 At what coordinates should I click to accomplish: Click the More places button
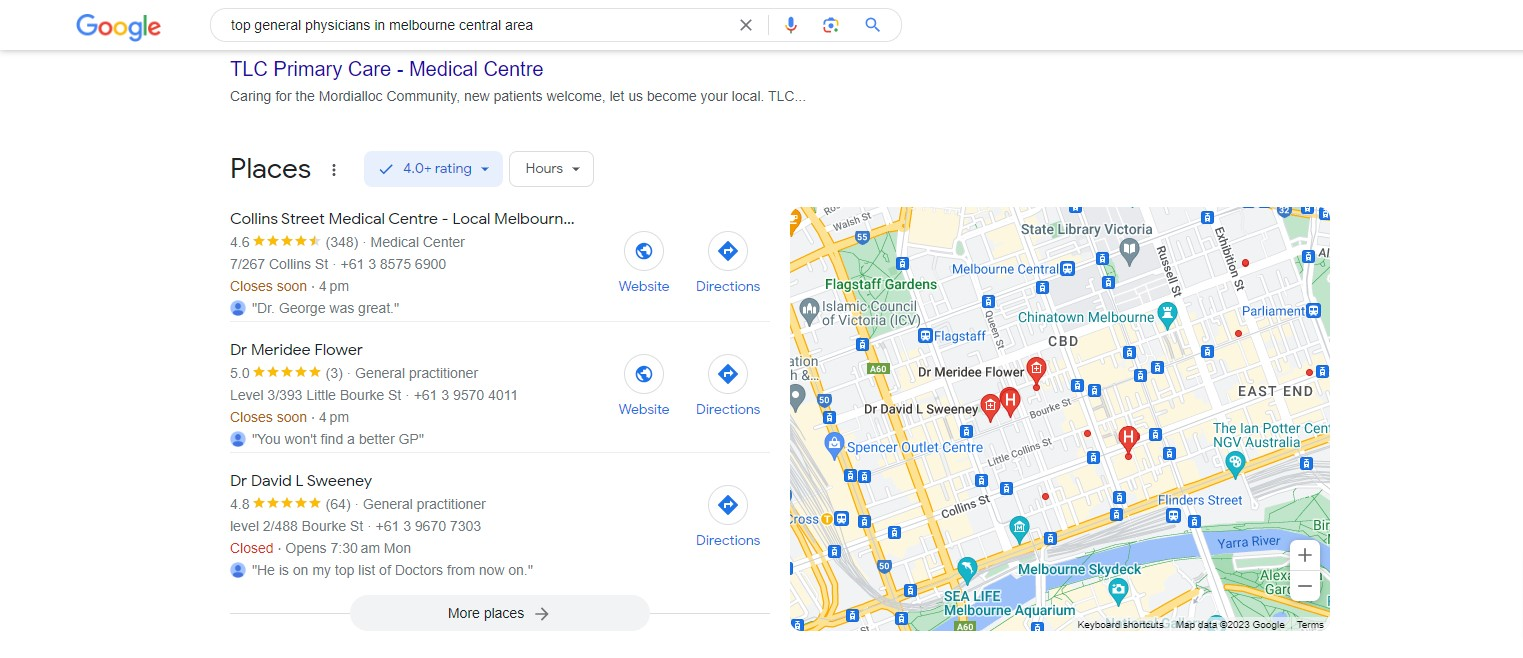[x=500, y=613]
